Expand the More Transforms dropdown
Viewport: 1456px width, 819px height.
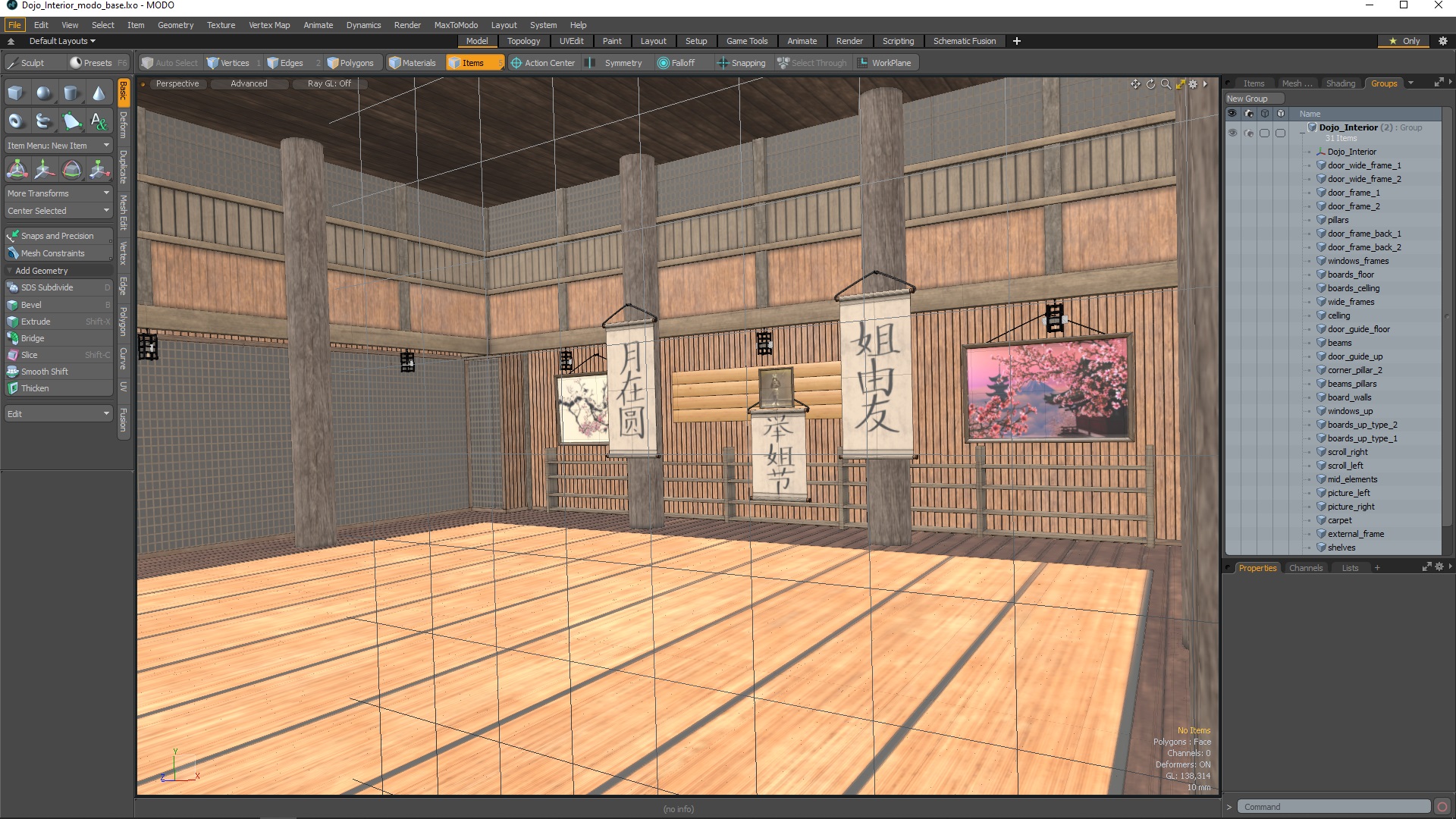[58, 193]
